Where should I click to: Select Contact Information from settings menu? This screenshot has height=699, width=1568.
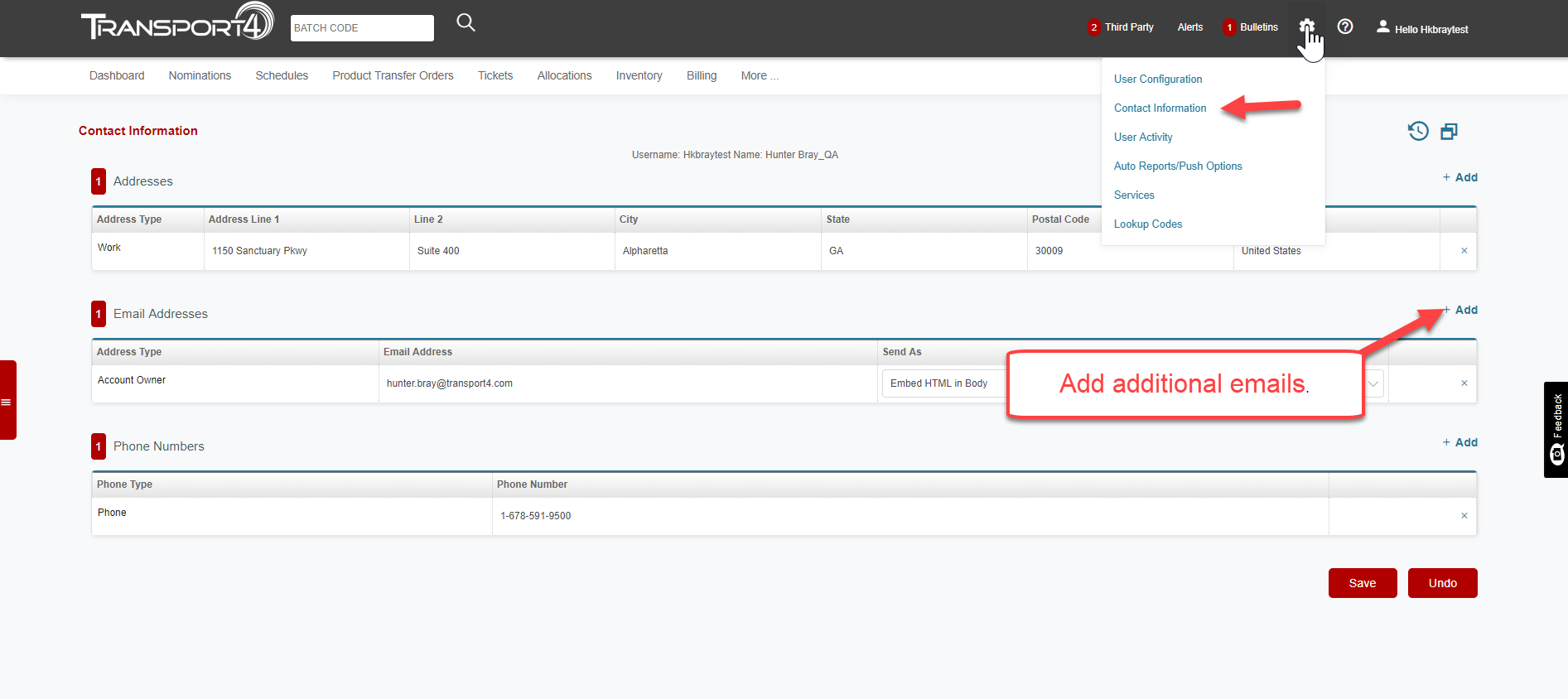tap(1160, 108)
